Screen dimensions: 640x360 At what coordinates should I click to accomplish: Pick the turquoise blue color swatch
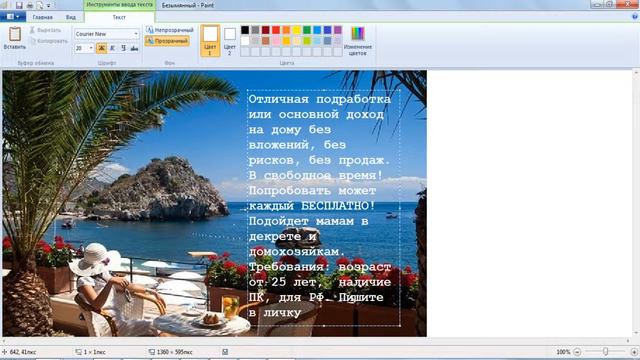click(317, 30)
